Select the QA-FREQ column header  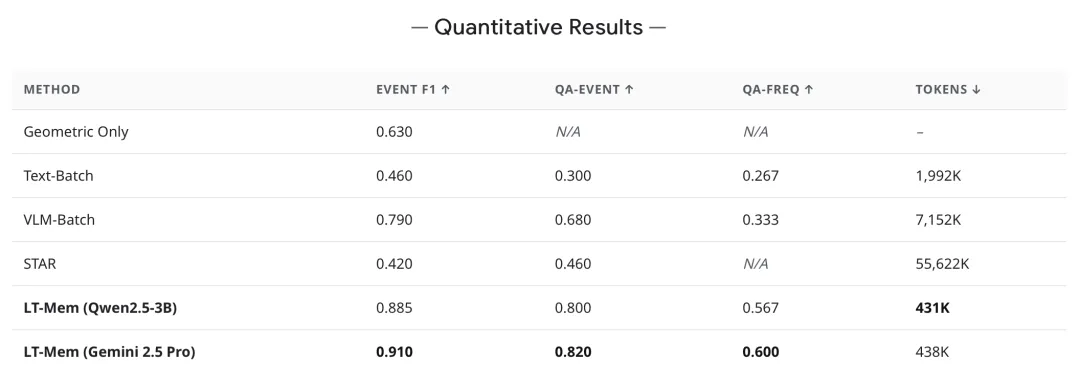click(x=778, y=90)
